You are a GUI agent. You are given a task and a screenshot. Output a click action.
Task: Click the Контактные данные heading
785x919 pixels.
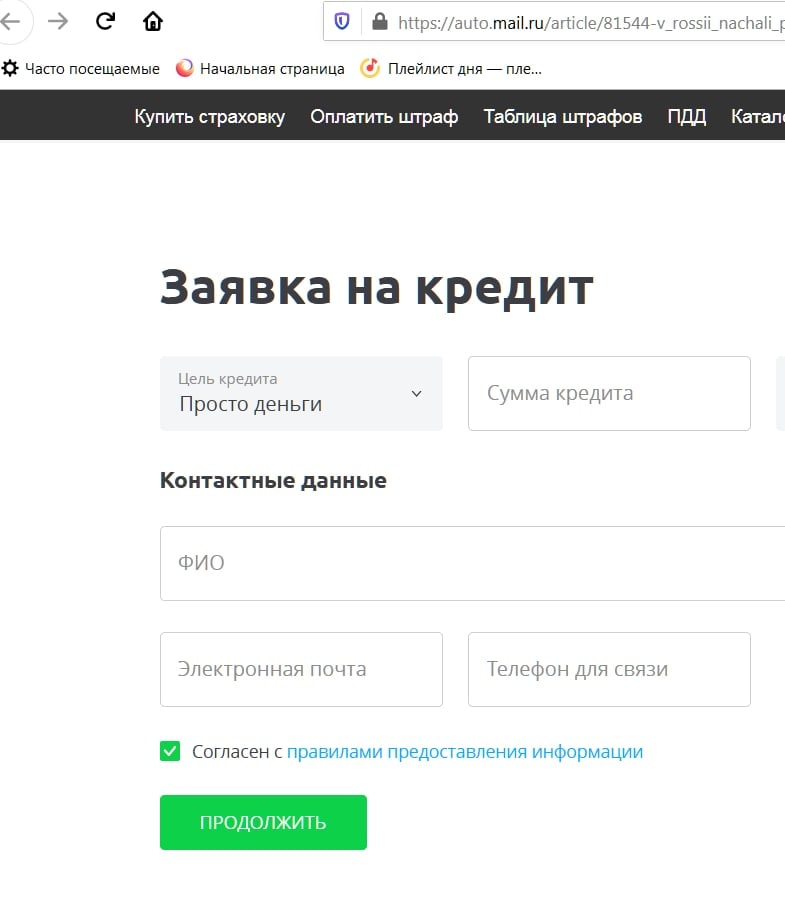coord(273,481)
